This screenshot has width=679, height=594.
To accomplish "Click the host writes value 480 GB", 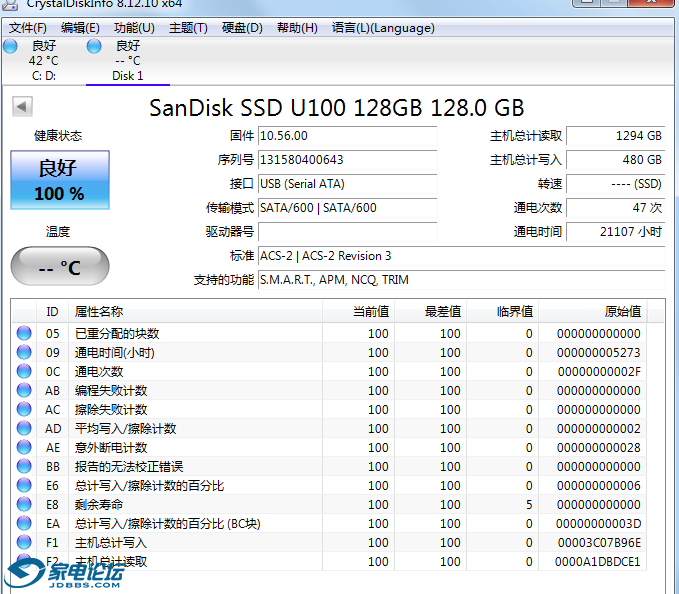I will click(x=615, y=160).
